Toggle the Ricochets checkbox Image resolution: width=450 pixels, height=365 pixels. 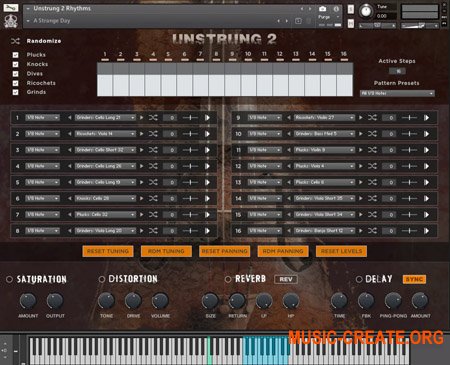coord(15,83)
